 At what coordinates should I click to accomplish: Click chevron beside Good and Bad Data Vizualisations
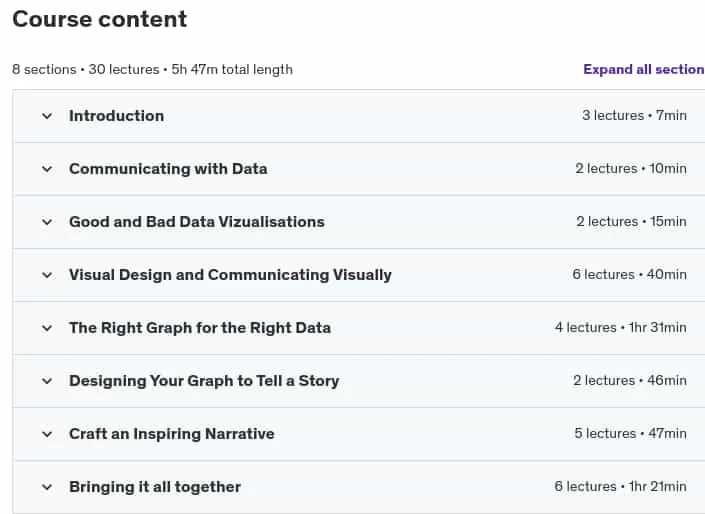coord(47,222)
